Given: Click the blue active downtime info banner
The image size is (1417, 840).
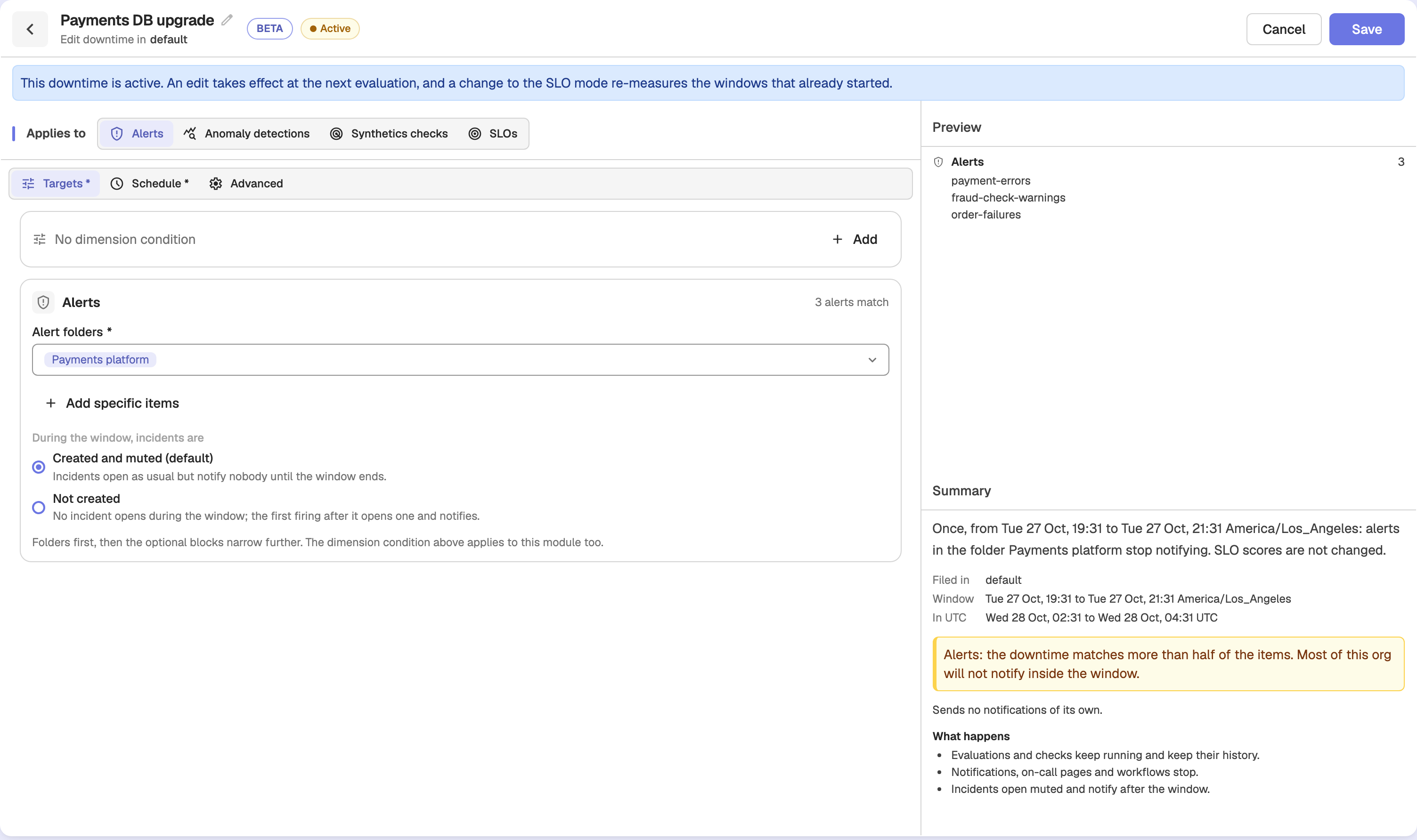Looking at the screenshot, I should (708, 83).
